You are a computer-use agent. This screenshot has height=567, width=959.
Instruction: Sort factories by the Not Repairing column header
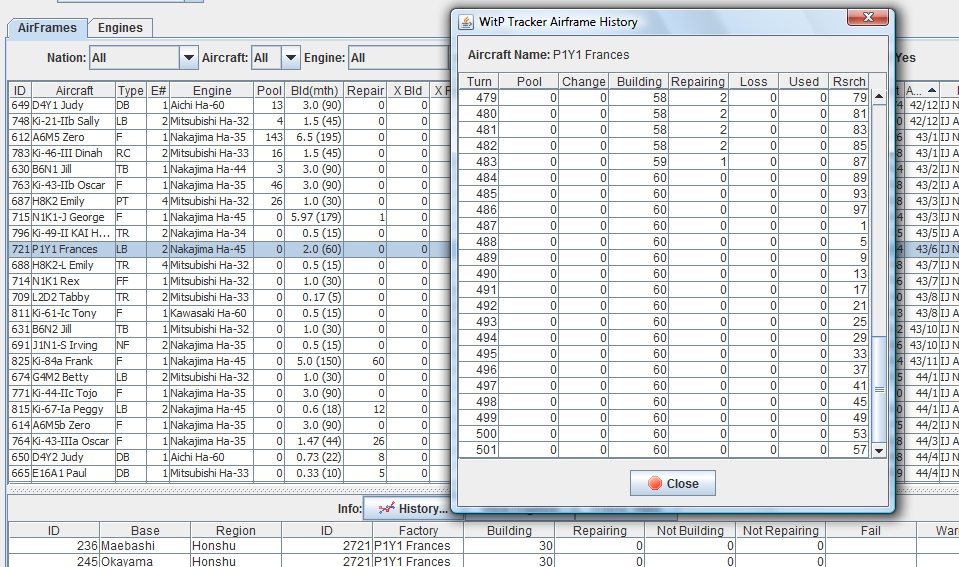coord(780,530)
